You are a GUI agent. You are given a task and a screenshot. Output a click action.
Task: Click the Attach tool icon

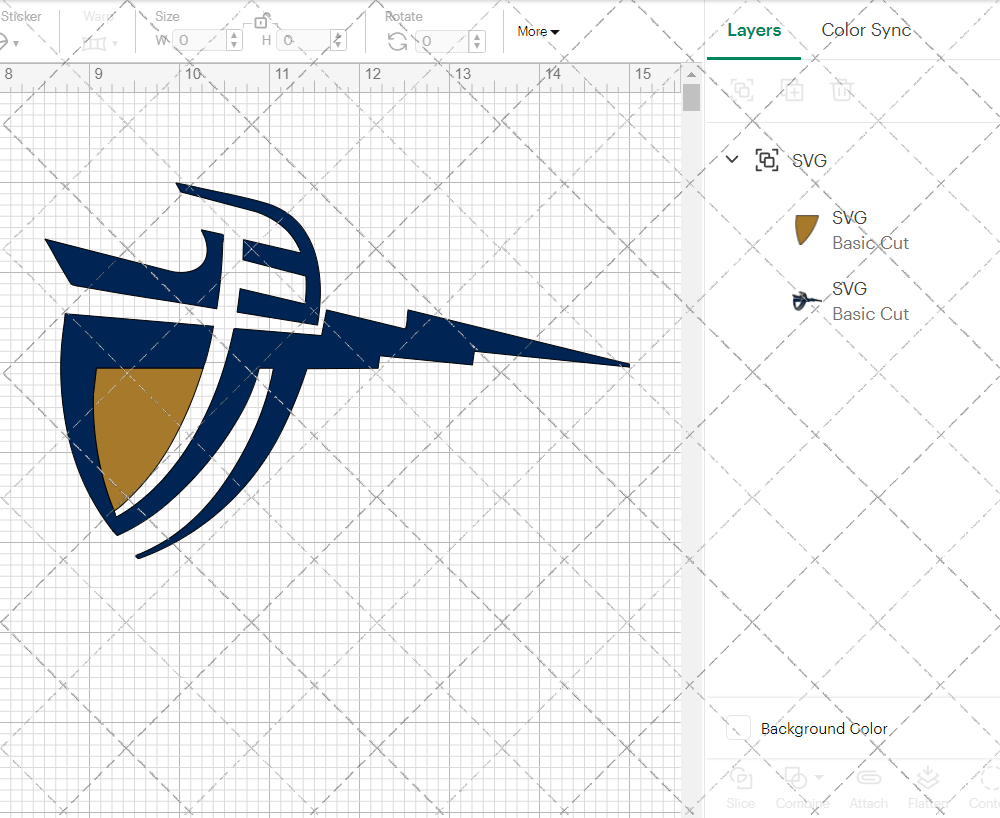(x=869, y=778)
